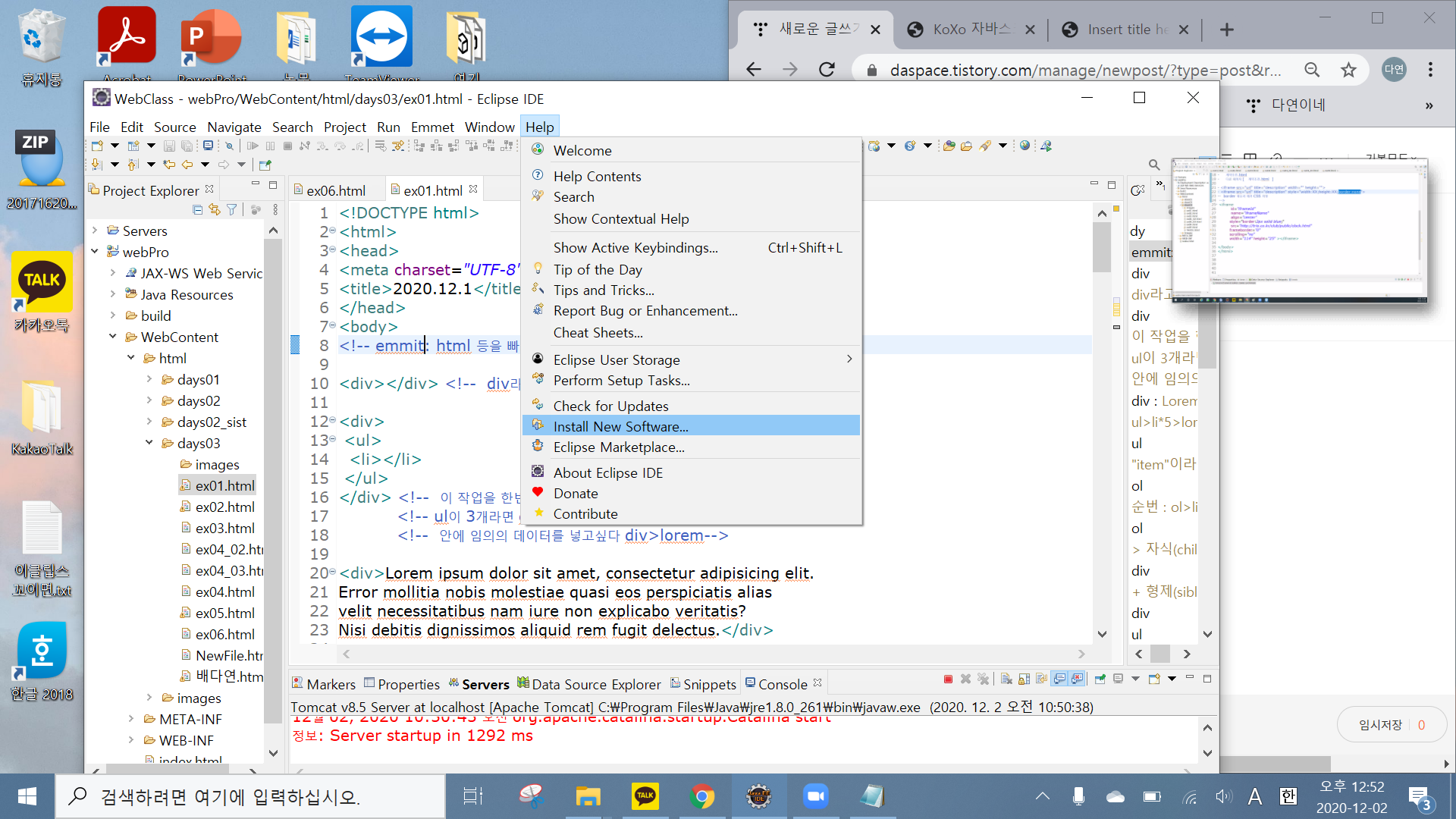The width and height of the screenshot is (1456, 819).
Task: Click the filter icon in Project Explorer
Action: (x=232, y=209)
